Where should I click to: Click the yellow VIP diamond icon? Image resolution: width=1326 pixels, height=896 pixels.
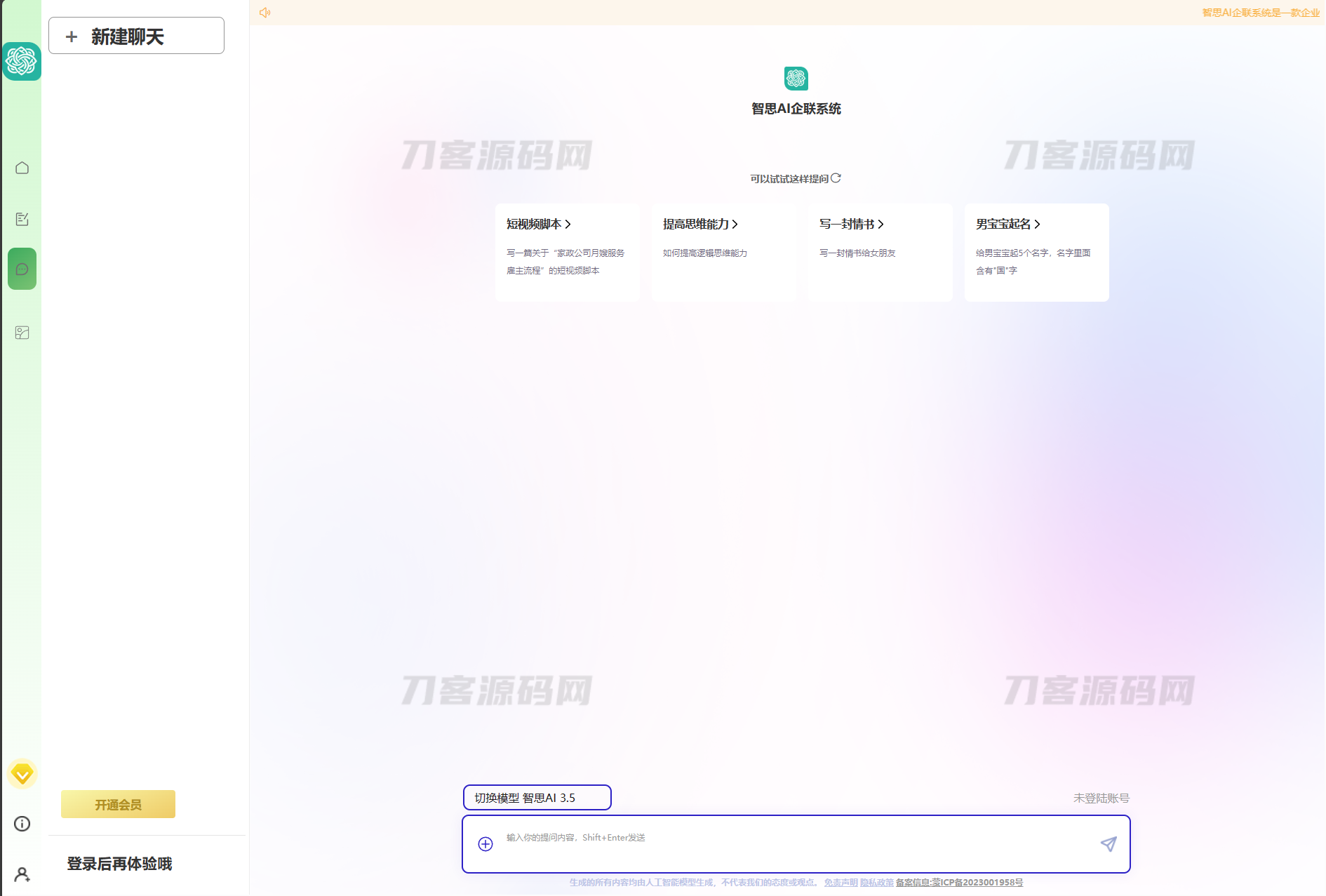pyautogui.click(x=22, y=774)
